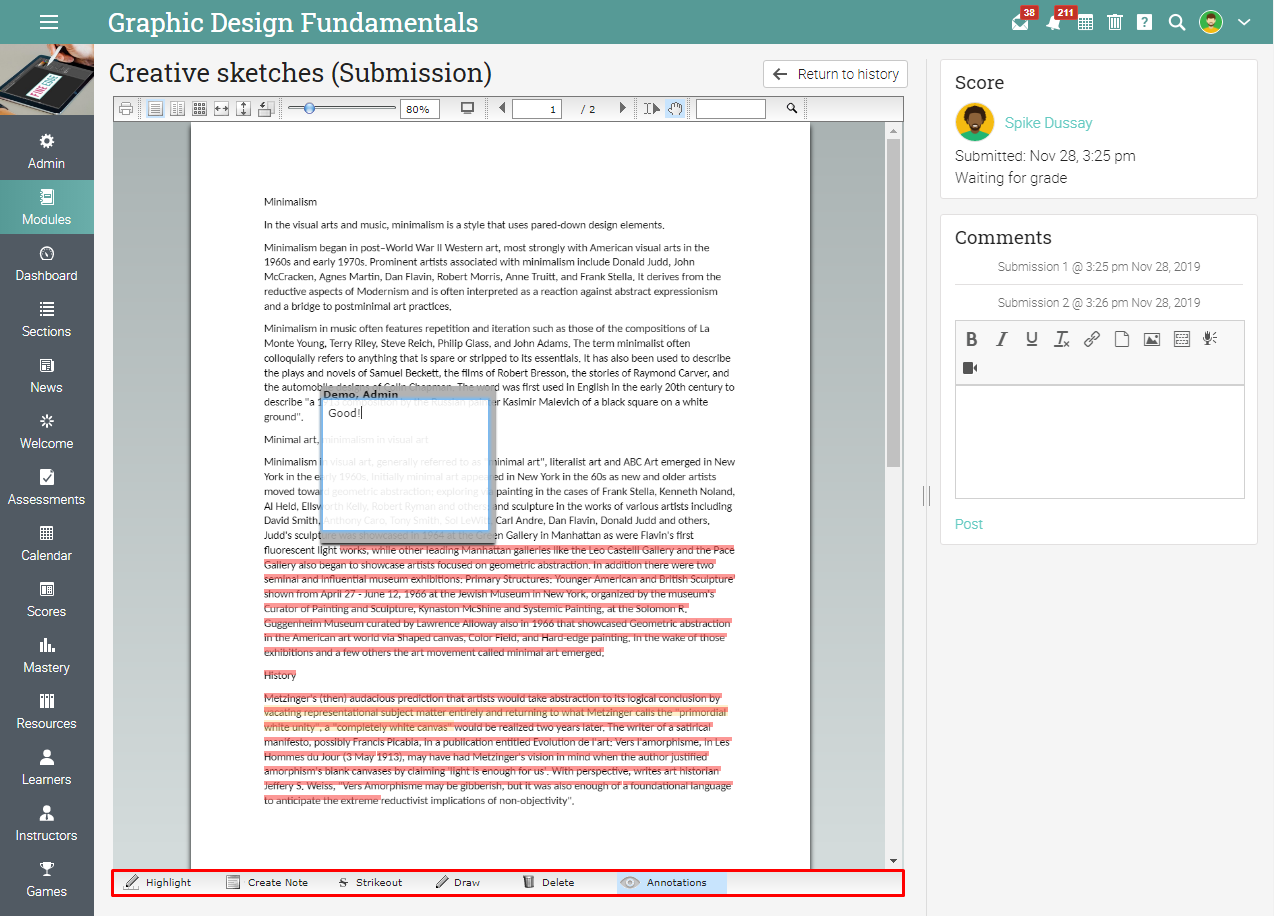
Task: Record video using the camera icon
Action: click(x=970, y=368)
